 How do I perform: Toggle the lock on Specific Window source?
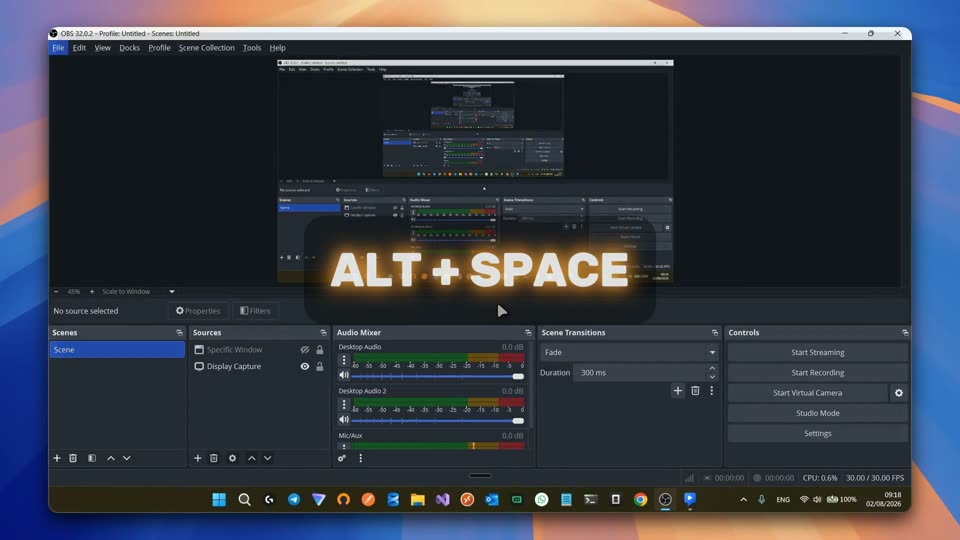[x=320, y=350]
